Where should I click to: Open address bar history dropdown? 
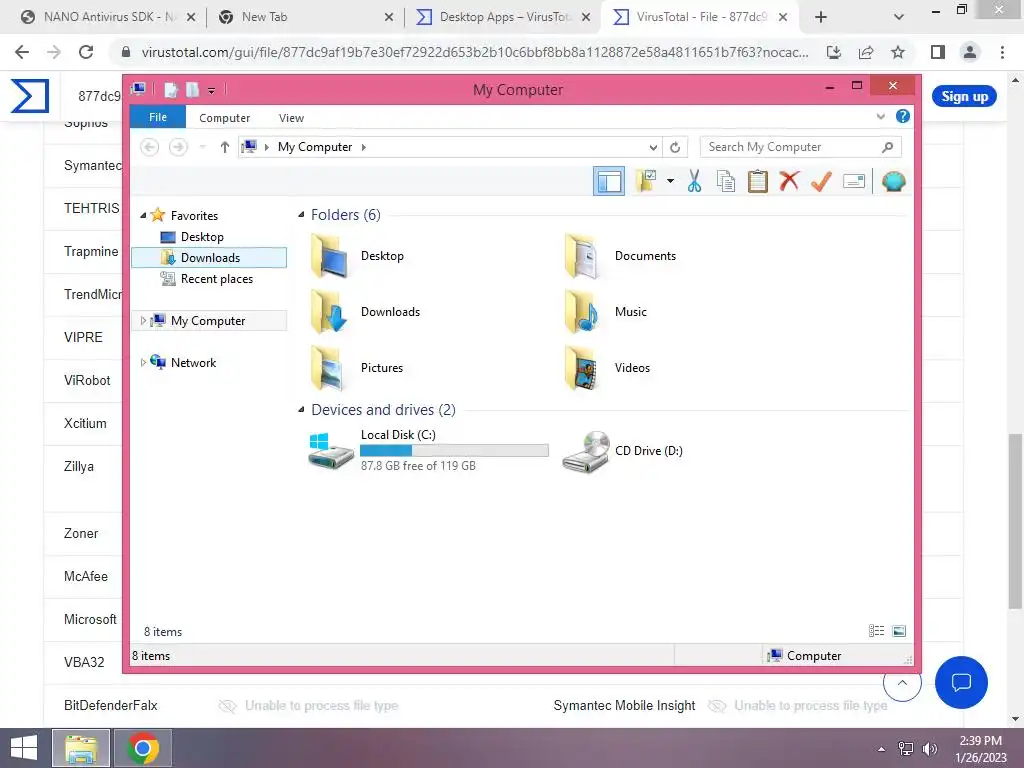point(653,148)
